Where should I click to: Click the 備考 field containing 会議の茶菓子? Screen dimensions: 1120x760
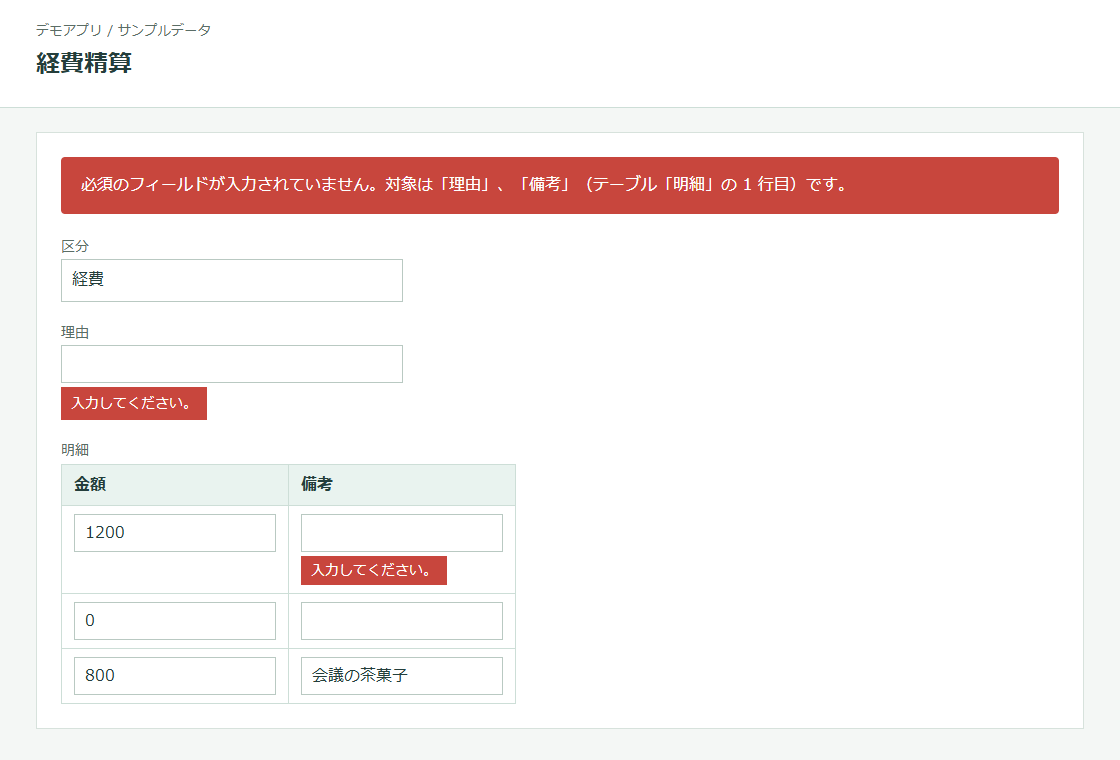pyautogui.click(x=401, y=676)
